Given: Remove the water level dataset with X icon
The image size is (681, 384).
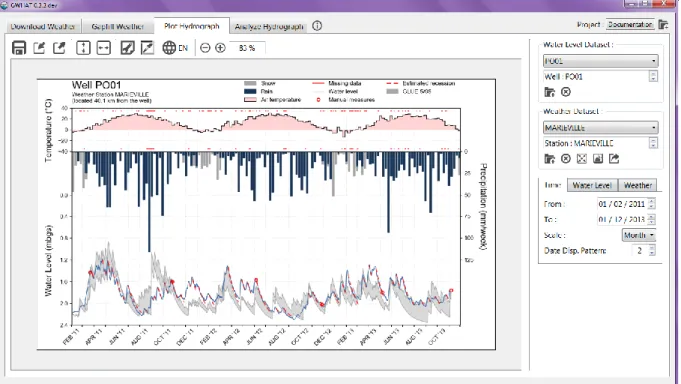Looking at the screenshot, I should [565, 92].
